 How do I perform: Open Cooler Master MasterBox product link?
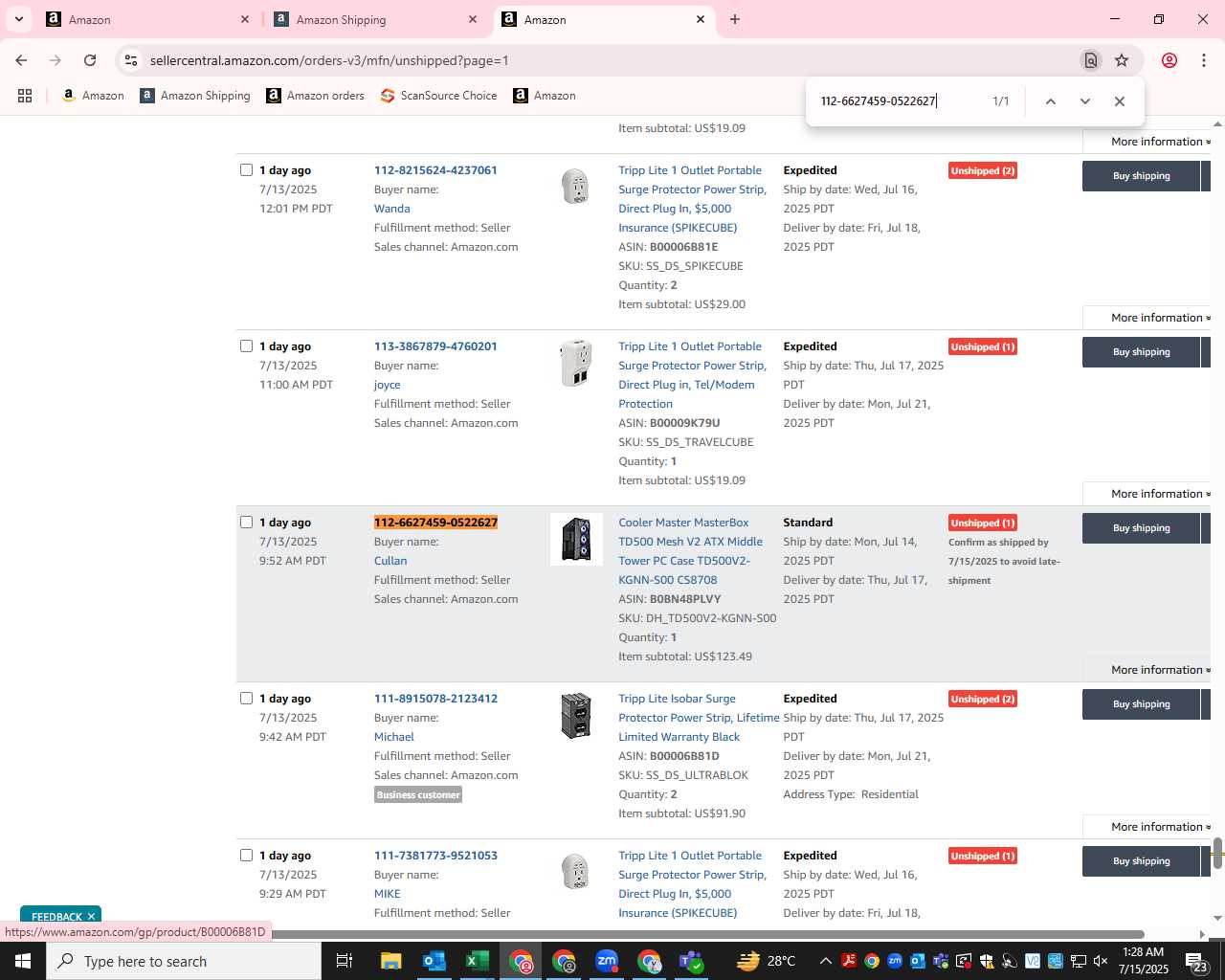(690, 551)
